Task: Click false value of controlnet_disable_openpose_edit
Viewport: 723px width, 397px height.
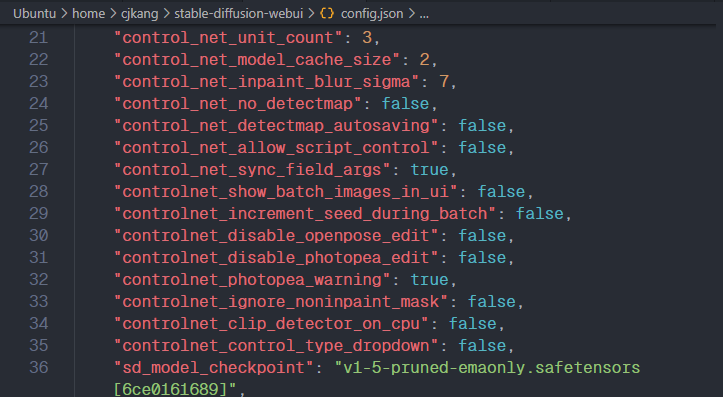Action: click(x=482, y=236)
